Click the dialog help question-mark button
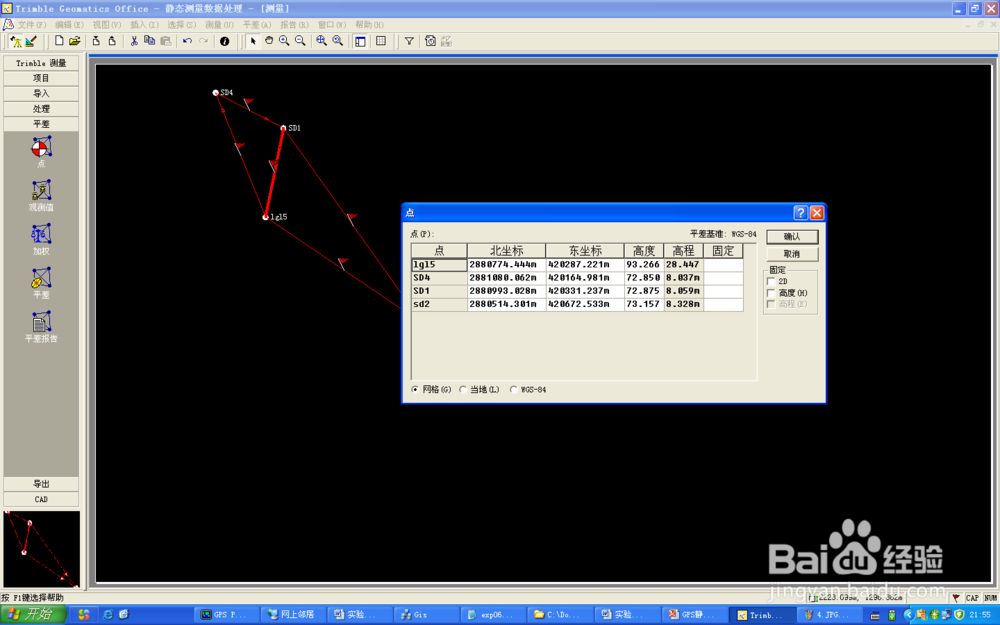This screenshot has width=1000, height=625. 800,212
